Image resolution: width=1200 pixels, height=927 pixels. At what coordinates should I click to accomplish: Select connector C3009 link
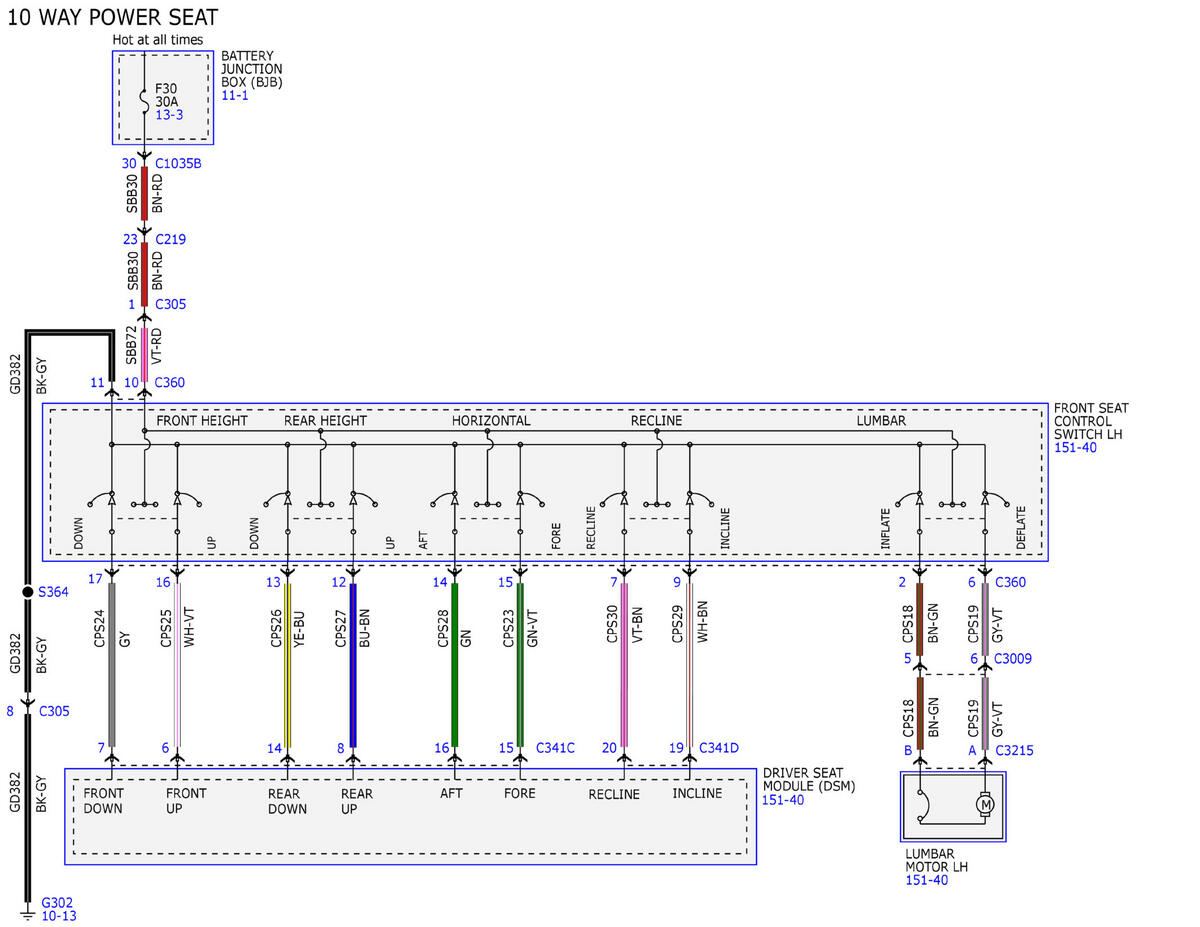1014,658
